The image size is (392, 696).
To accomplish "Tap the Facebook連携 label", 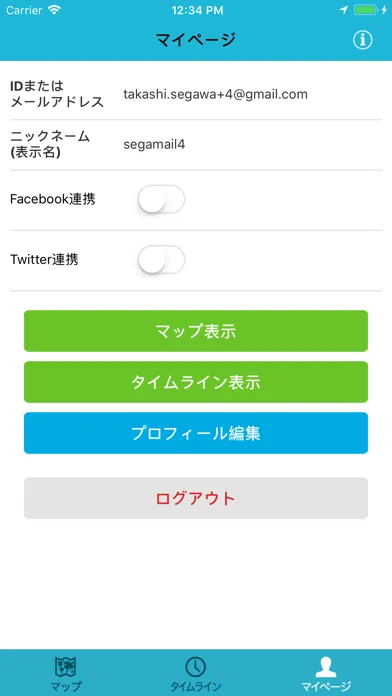I will click(52, 199).
